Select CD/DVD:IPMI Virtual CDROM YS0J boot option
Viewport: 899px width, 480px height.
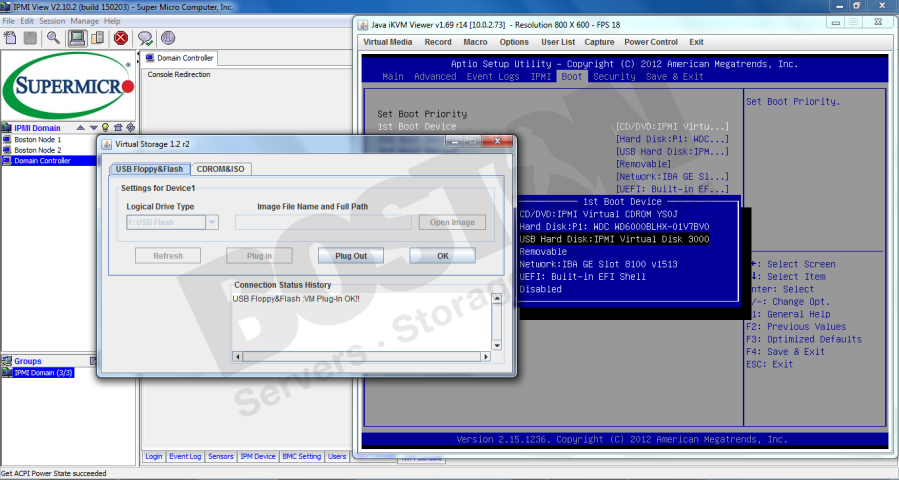click(x=599, y=214)
